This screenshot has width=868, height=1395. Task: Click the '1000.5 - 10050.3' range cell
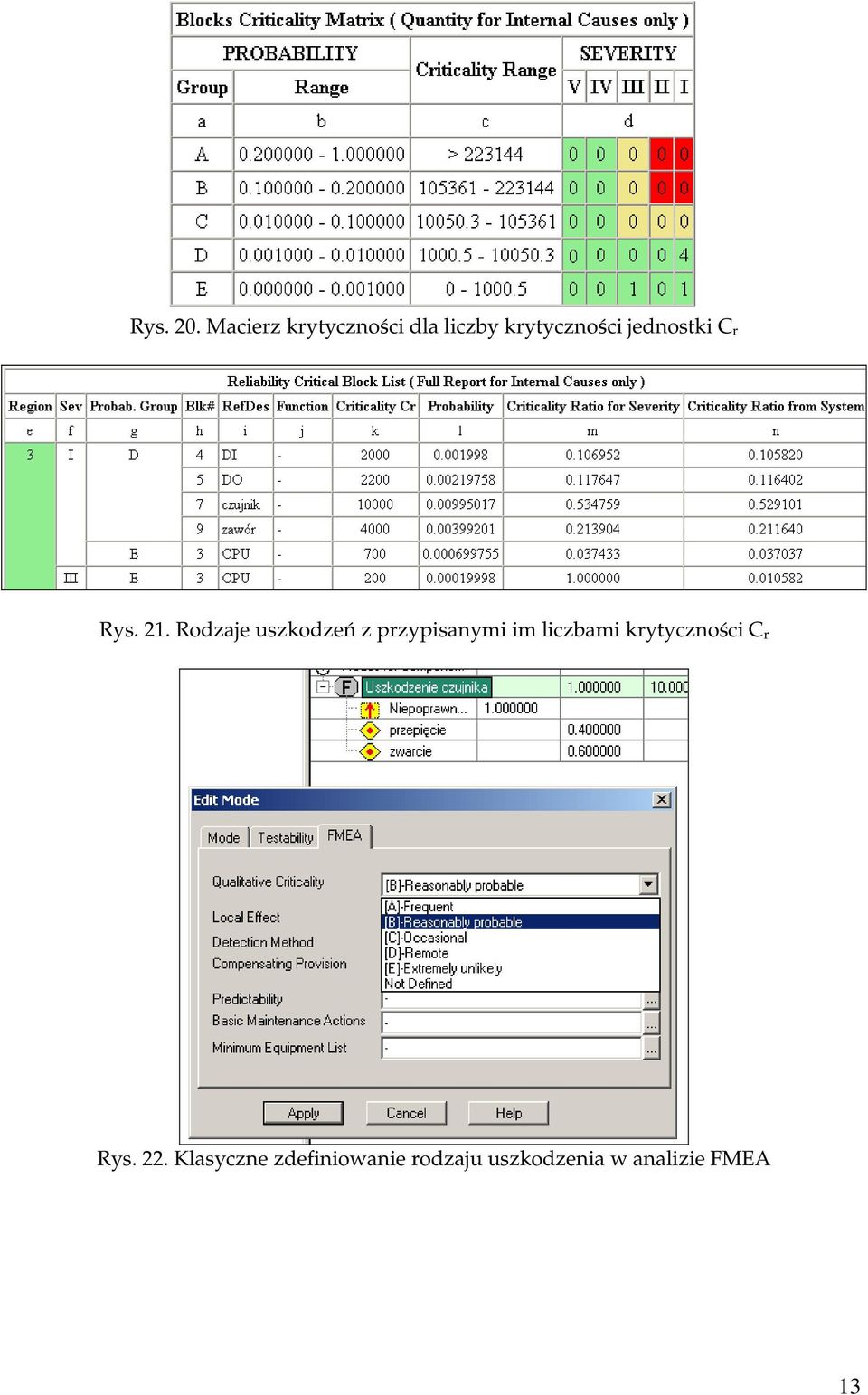(x=486, y=255)
